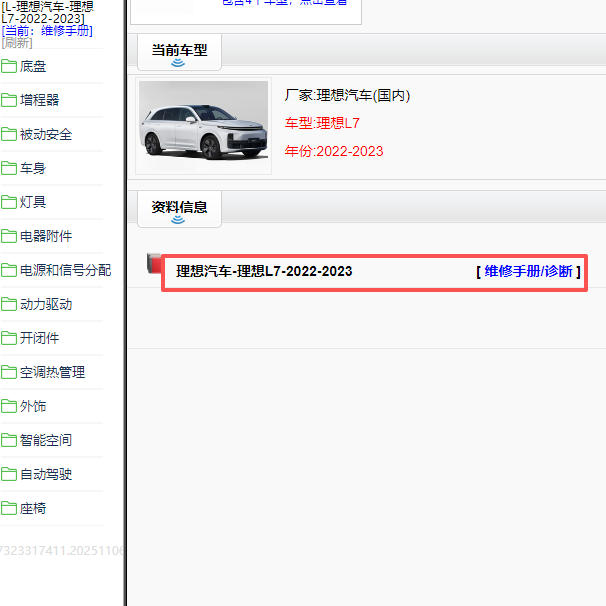The height and width of the screenshot is (606, 606).
Task: Open the 开闭件 section
Action: click(39, 338)
